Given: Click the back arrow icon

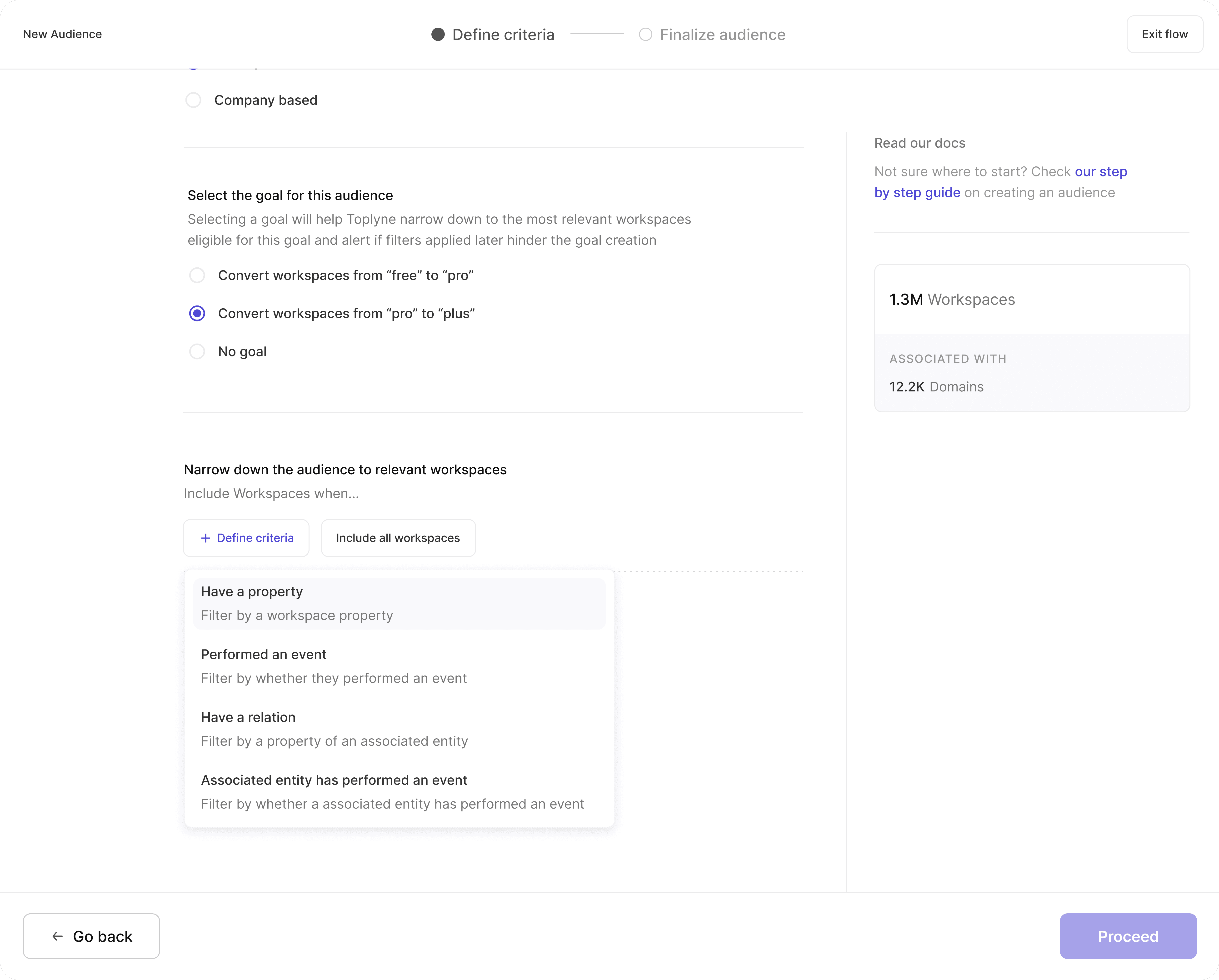Looking at the screenshot, I should click(x=57, y=936).
